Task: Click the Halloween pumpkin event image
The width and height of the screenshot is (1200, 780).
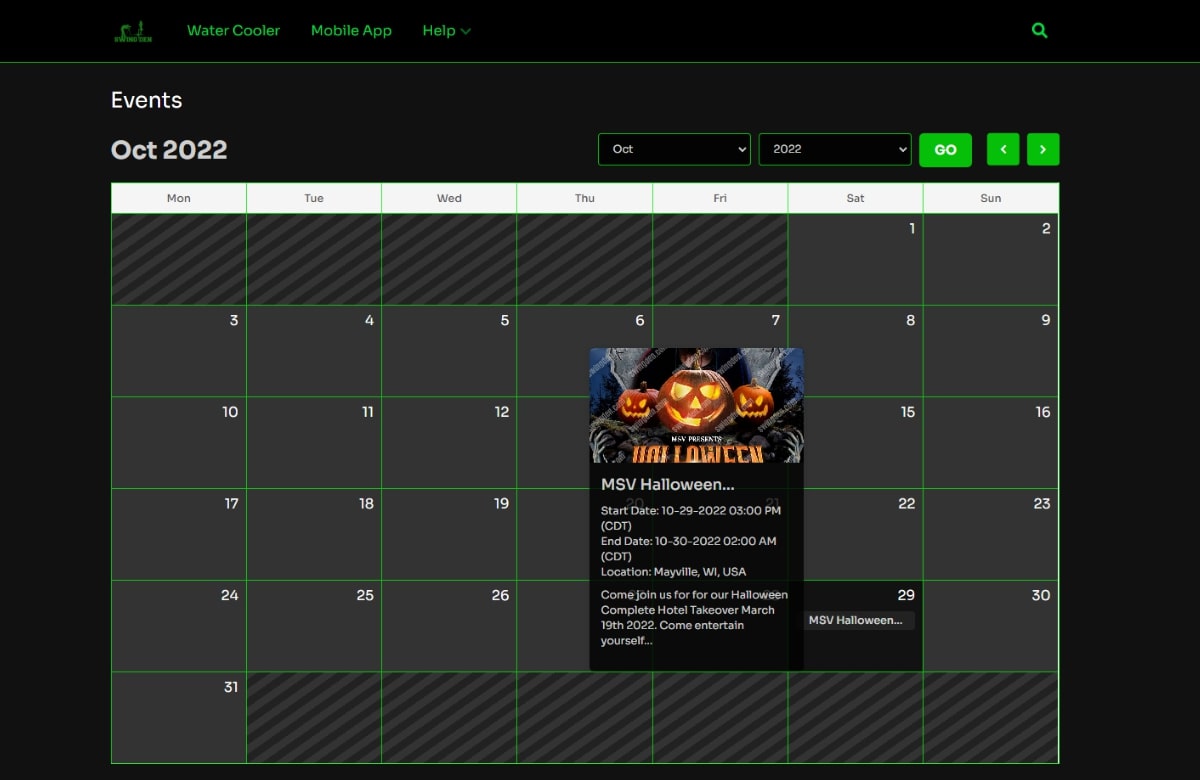Action: click(696, 405)
